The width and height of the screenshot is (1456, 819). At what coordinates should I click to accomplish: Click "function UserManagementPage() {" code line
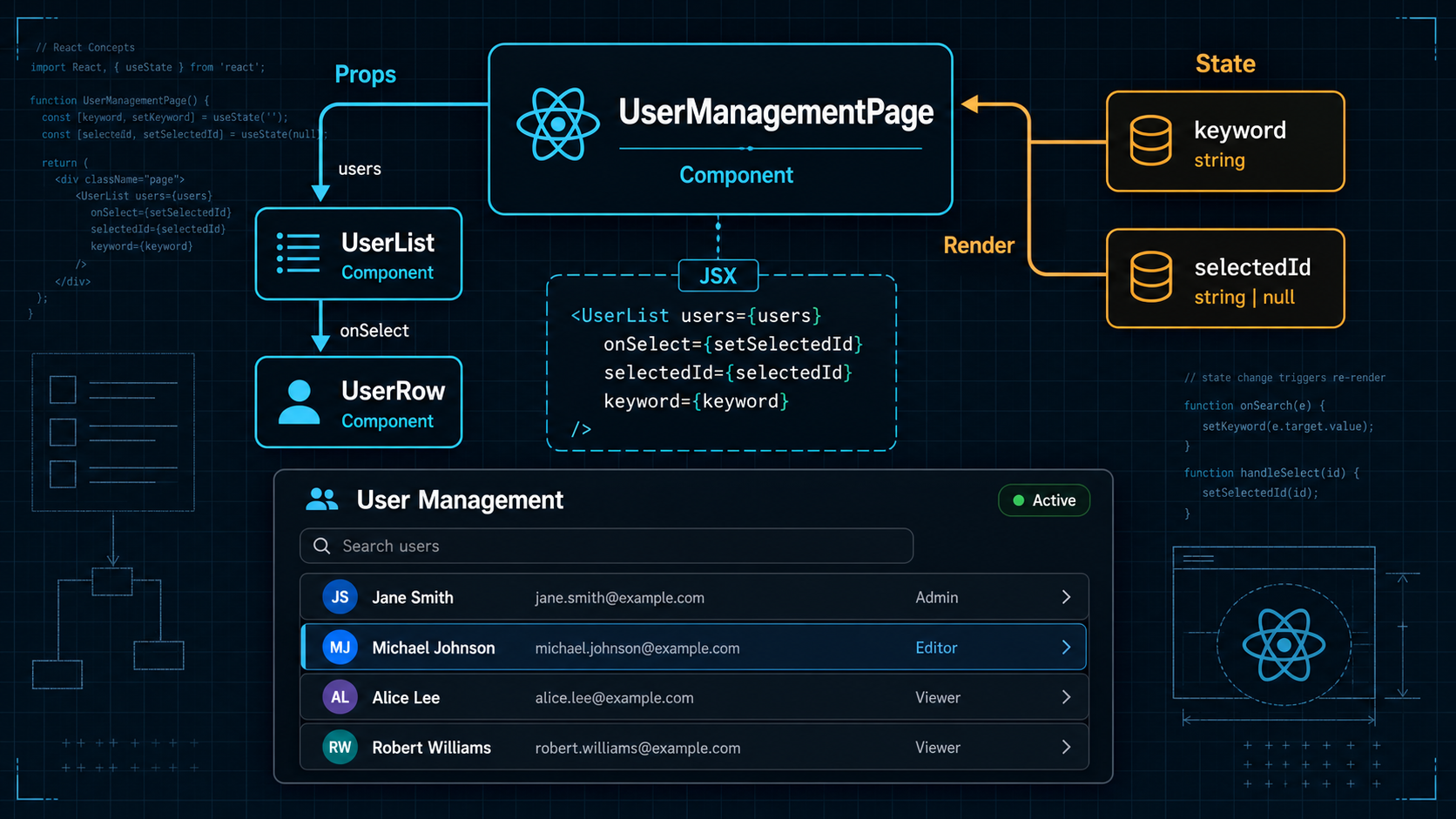(x=119, y=100)
